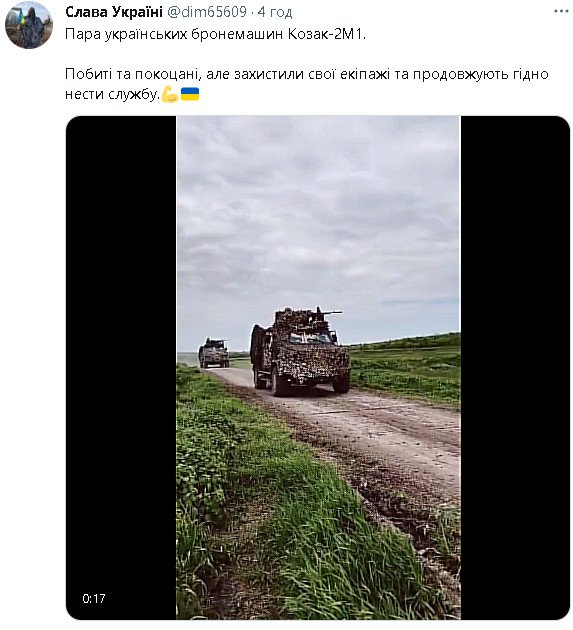Viewport: 573px width, 630px height.
Task: Click the tweet line starting with Побиті
Action: point(307,74)
